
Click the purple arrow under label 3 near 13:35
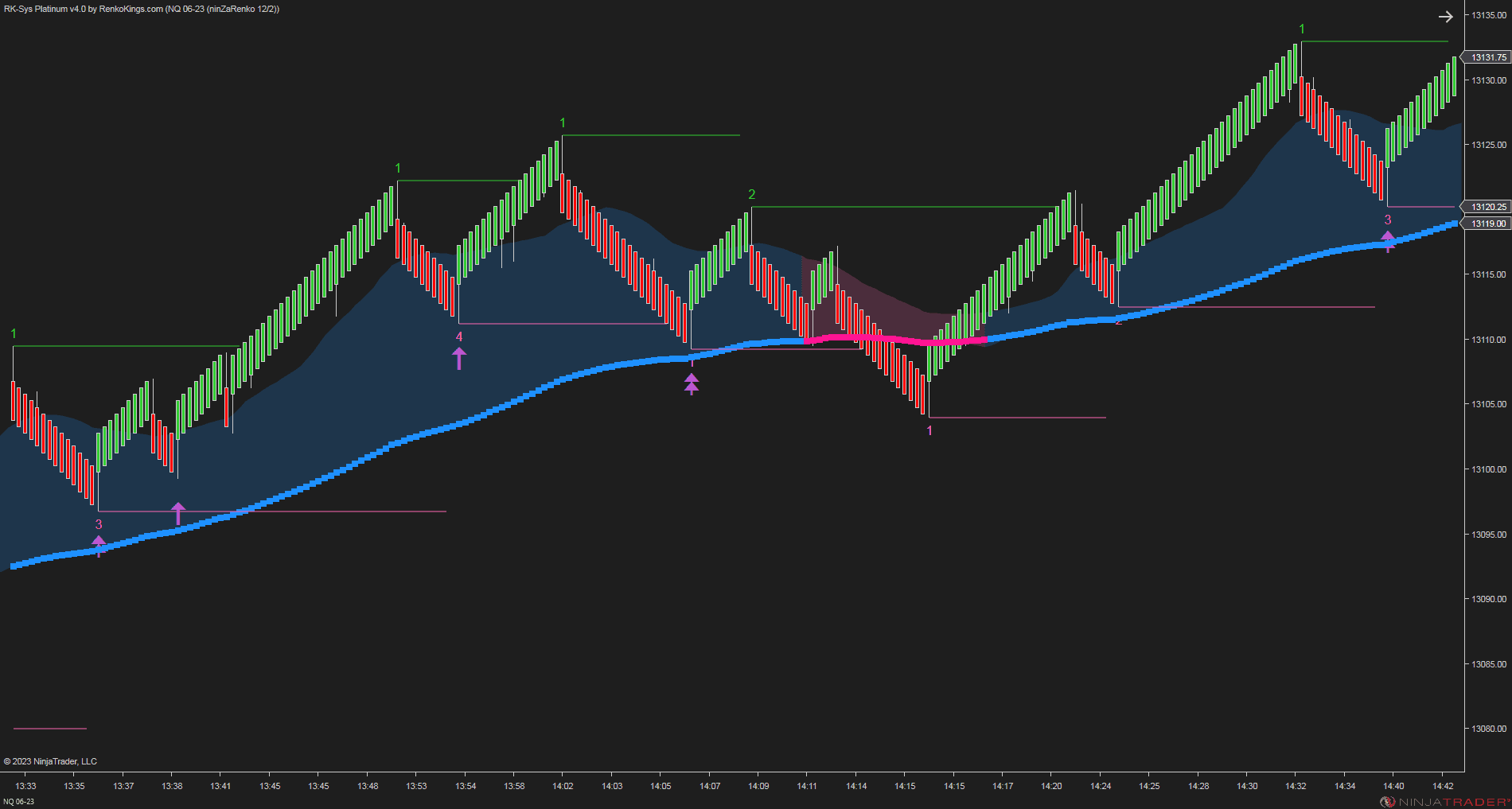point(99,546)
